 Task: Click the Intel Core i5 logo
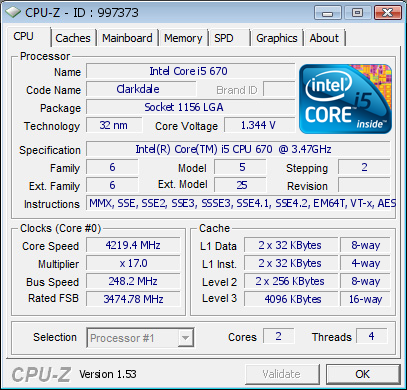[345, 99]
